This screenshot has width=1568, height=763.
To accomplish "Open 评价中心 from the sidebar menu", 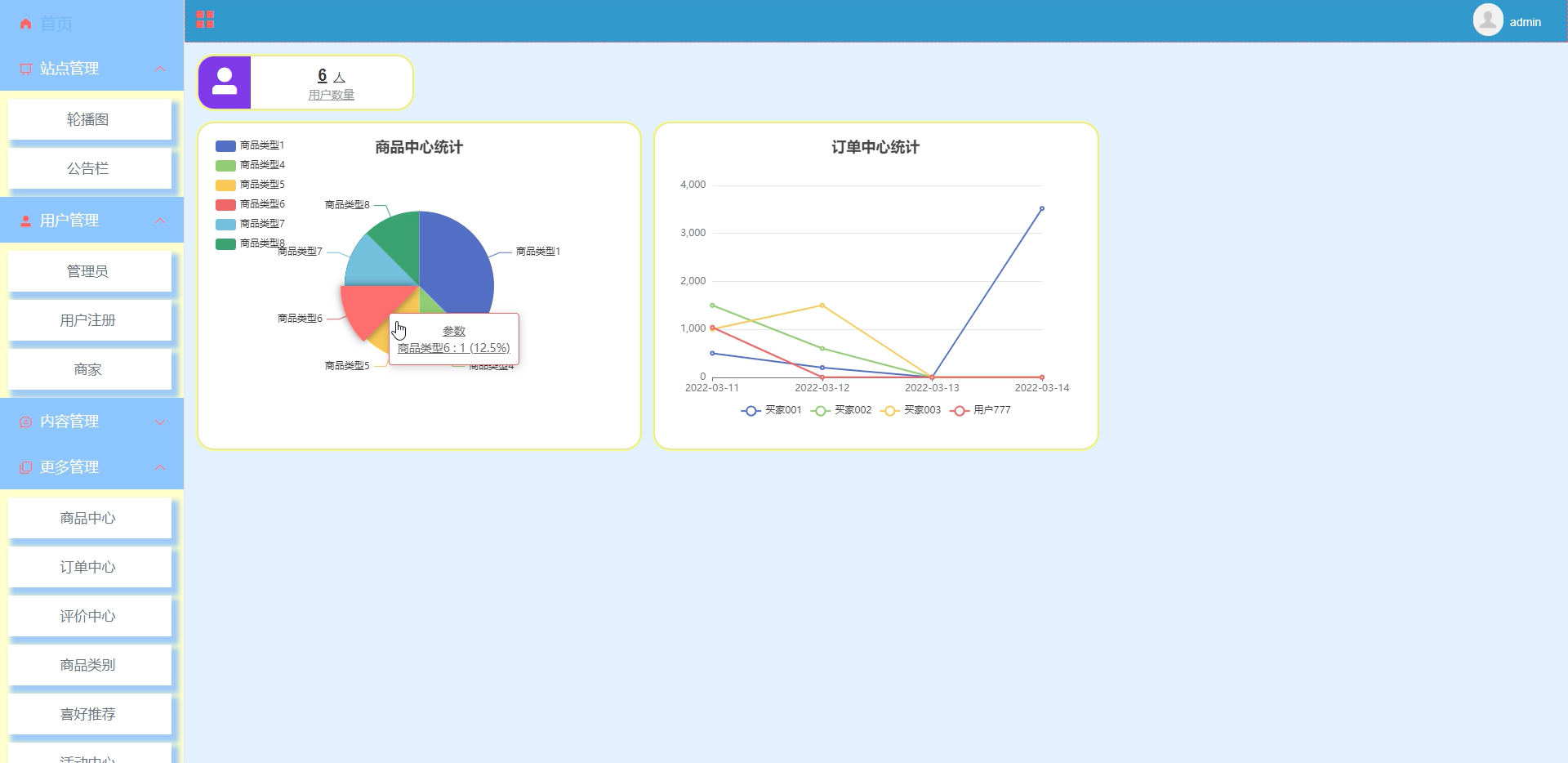I will pos(89,616).
